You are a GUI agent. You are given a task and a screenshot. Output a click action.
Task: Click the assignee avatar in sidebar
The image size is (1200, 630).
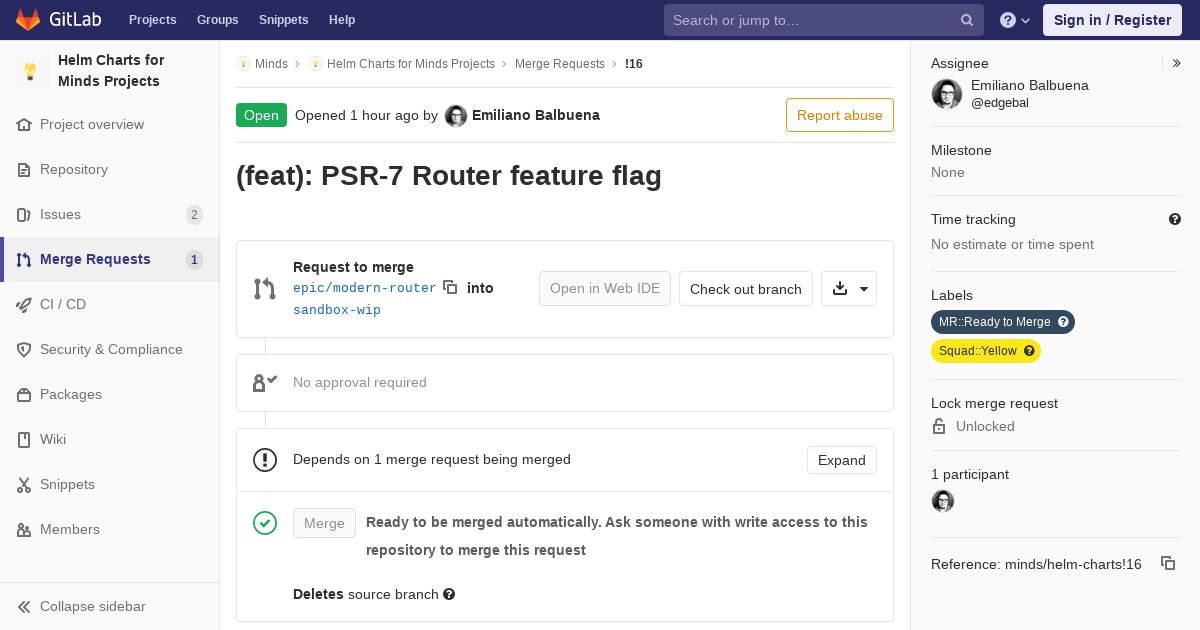(947, 94)
